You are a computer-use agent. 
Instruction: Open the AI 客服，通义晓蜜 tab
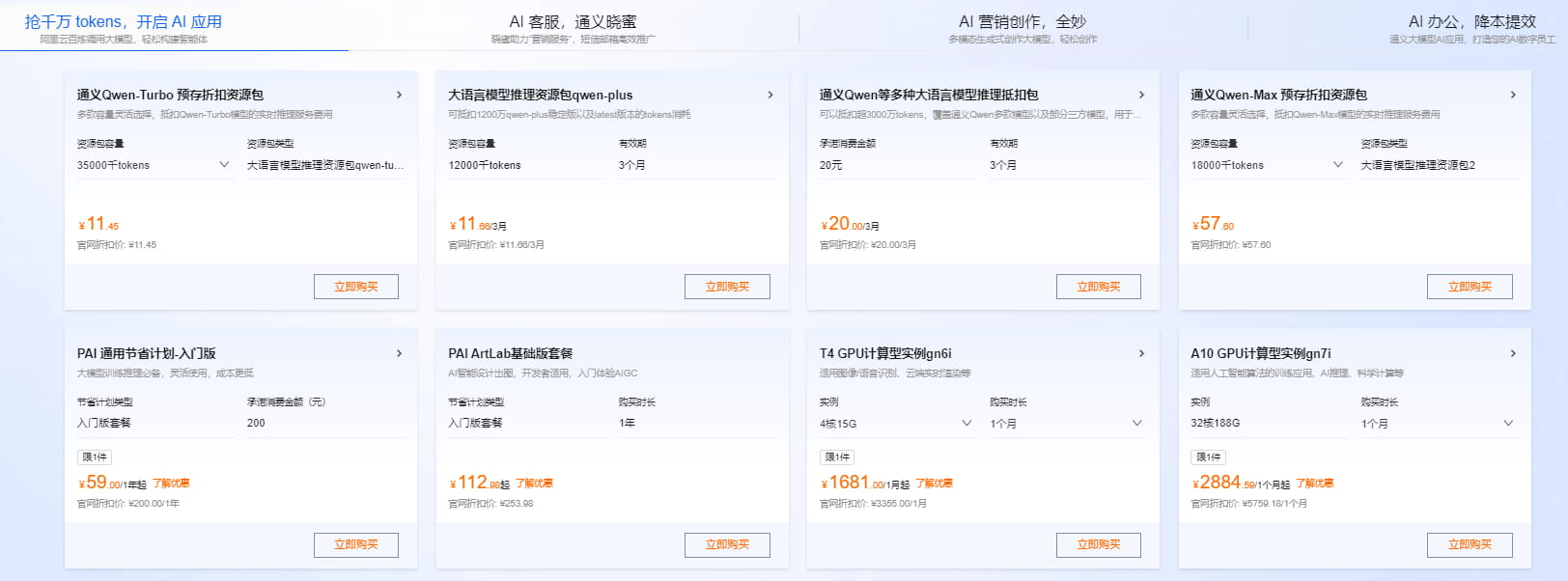(x=573, y=22)
